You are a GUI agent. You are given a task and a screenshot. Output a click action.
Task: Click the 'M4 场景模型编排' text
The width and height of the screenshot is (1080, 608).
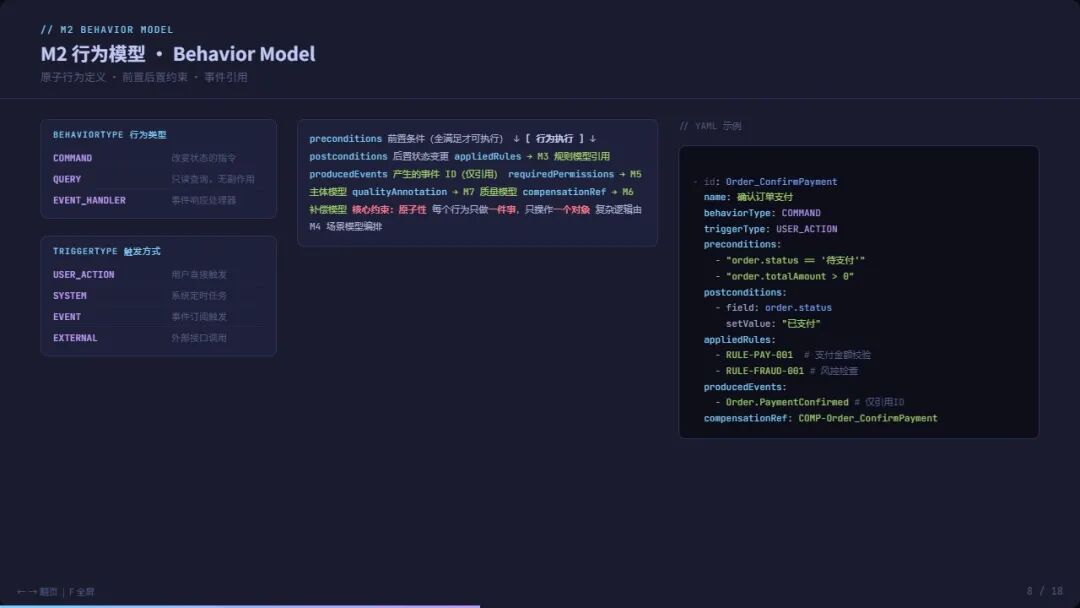coord(345,227)
